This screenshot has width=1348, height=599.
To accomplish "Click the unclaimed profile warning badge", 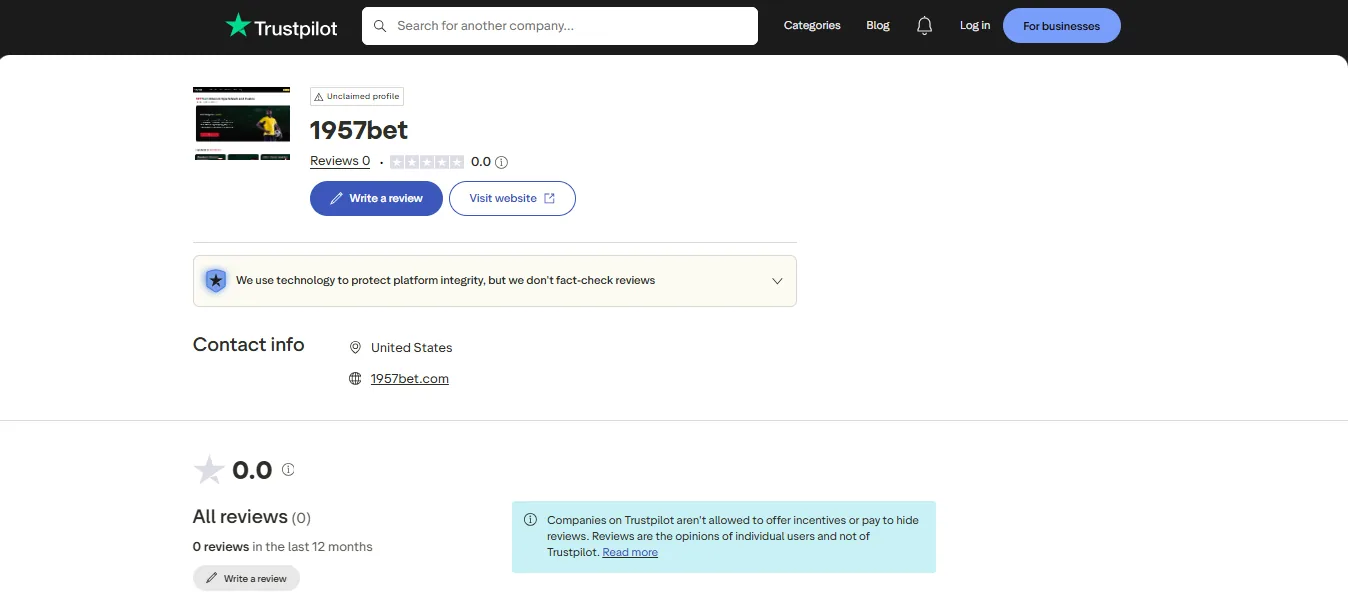I will 357,97.
